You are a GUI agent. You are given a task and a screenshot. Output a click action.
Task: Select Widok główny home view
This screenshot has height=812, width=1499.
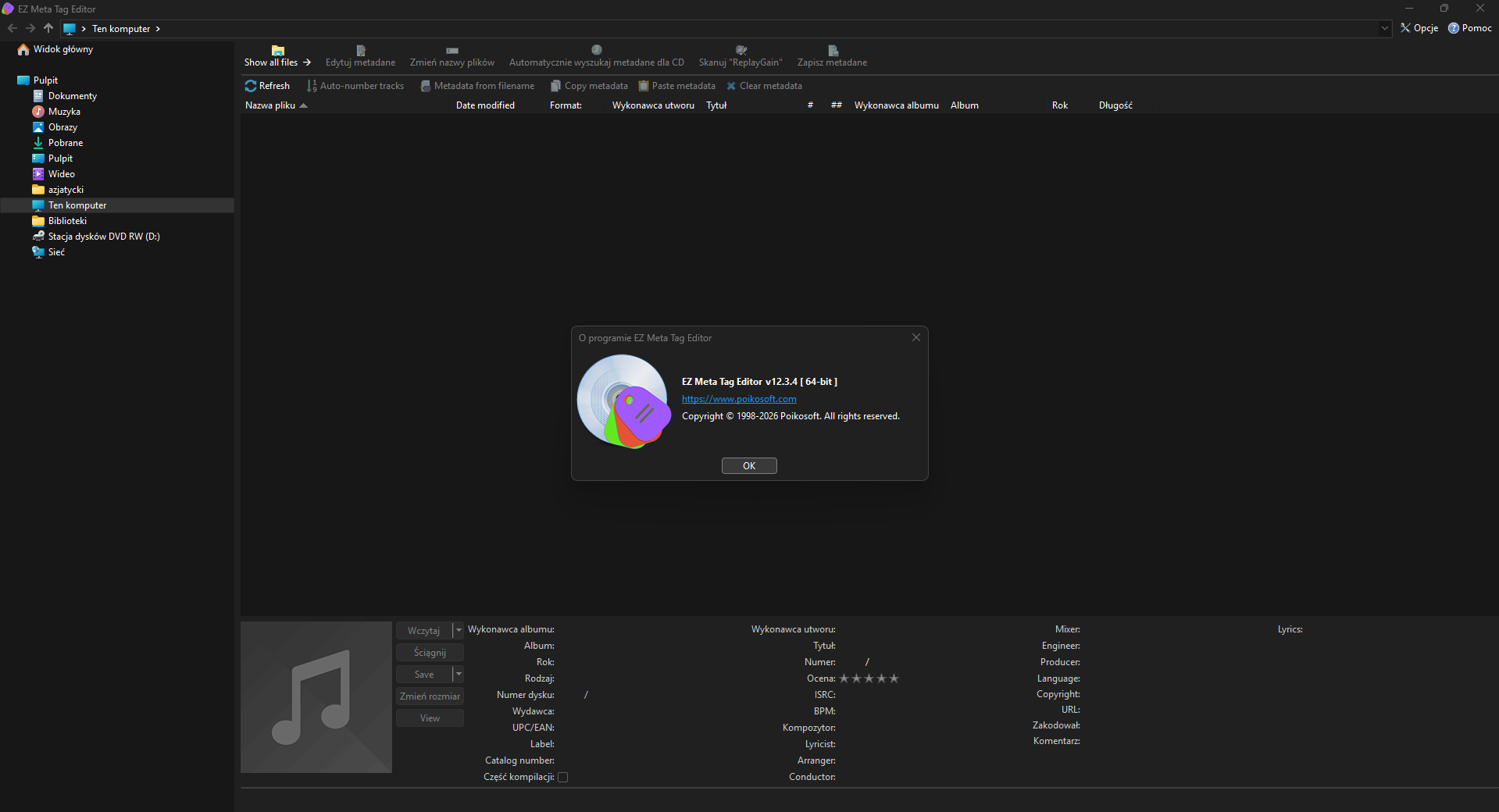[x=55, y=49]
